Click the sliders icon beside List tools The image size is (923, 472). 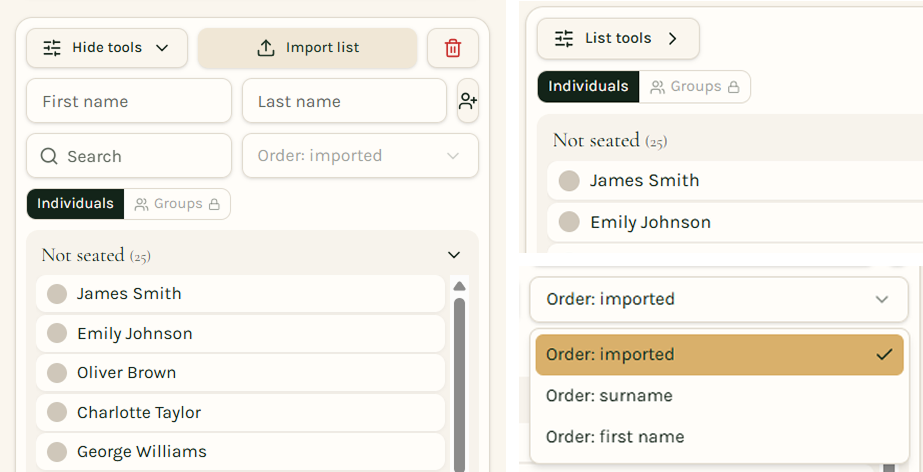[x=564, y=38]
